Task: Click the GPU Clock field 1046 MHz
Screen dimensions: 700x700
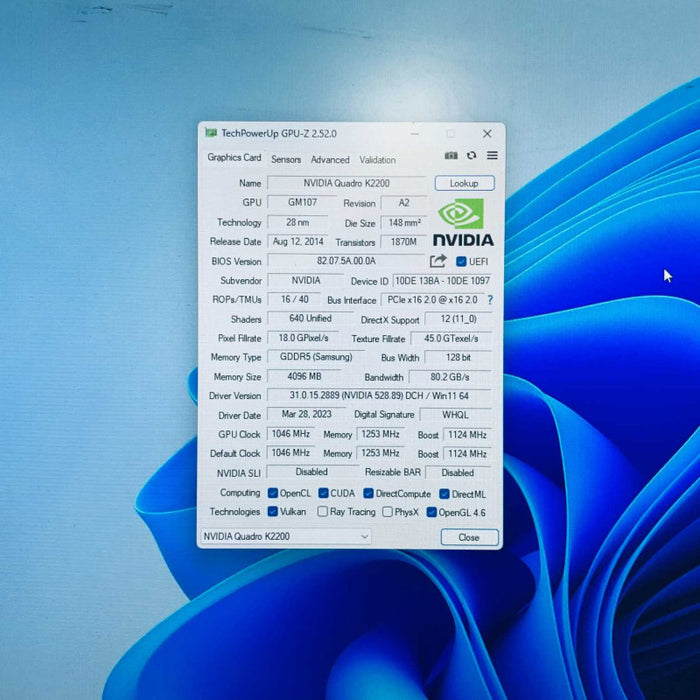Action: coord(291,433)
